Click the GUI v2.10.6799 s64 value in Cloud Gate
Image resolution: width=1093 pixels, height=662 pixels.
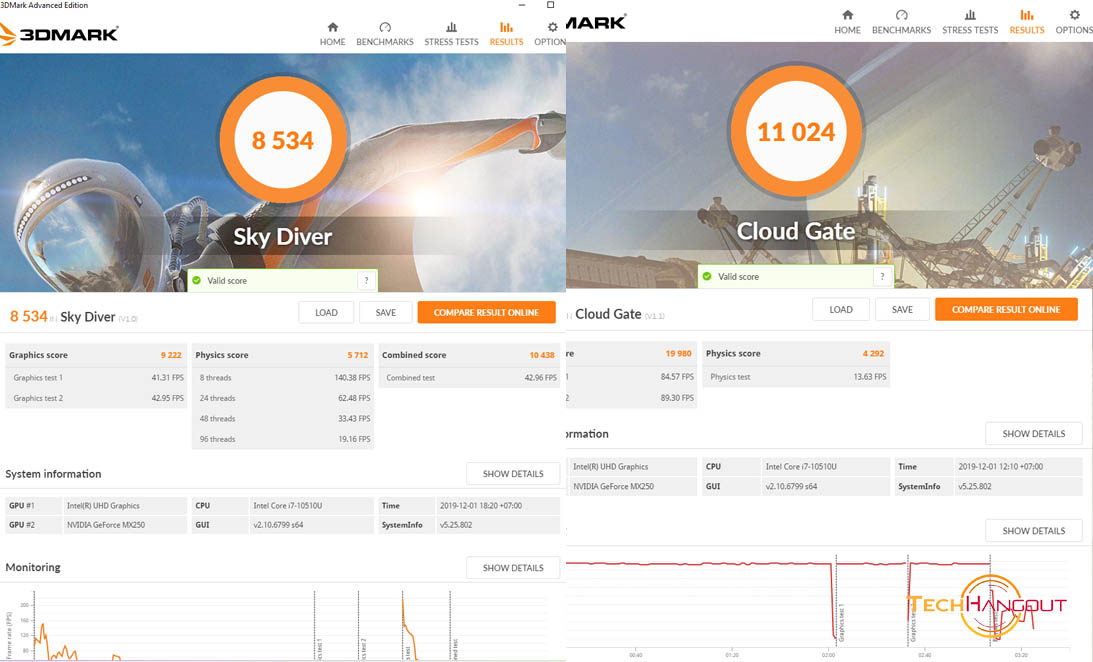791,486
